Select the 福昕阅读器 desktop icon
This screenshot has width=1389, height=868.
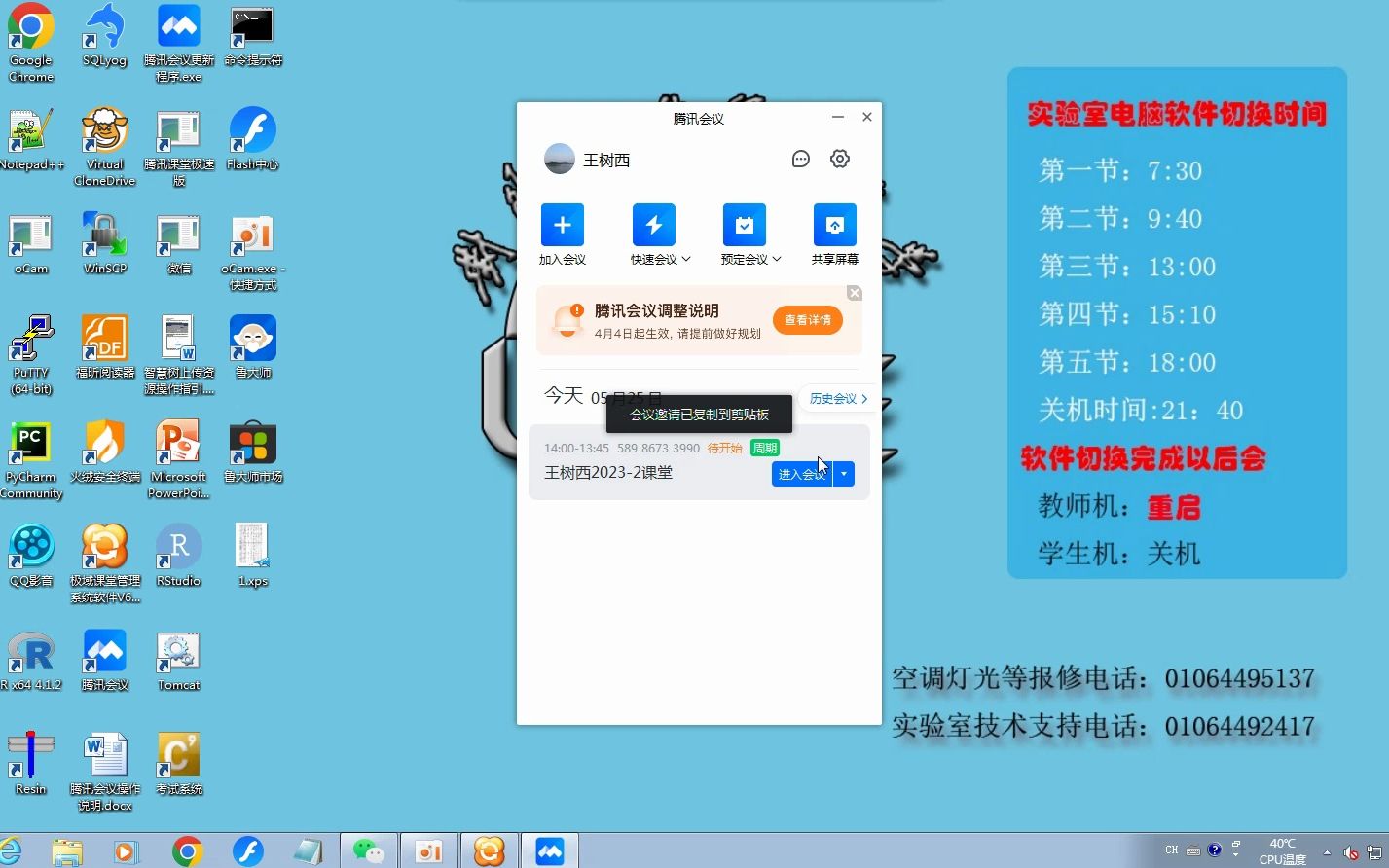[x=105, y=347]
